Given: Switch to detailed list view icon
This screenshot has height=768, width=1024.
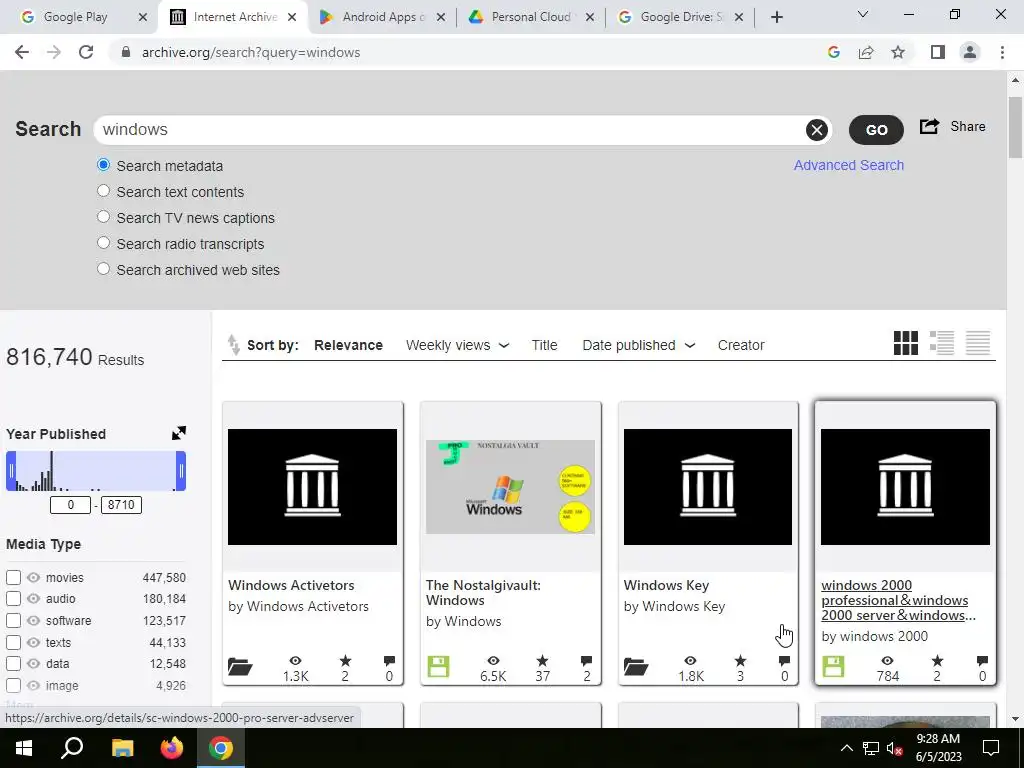Looking at the screenshot, I should point(942,343).
